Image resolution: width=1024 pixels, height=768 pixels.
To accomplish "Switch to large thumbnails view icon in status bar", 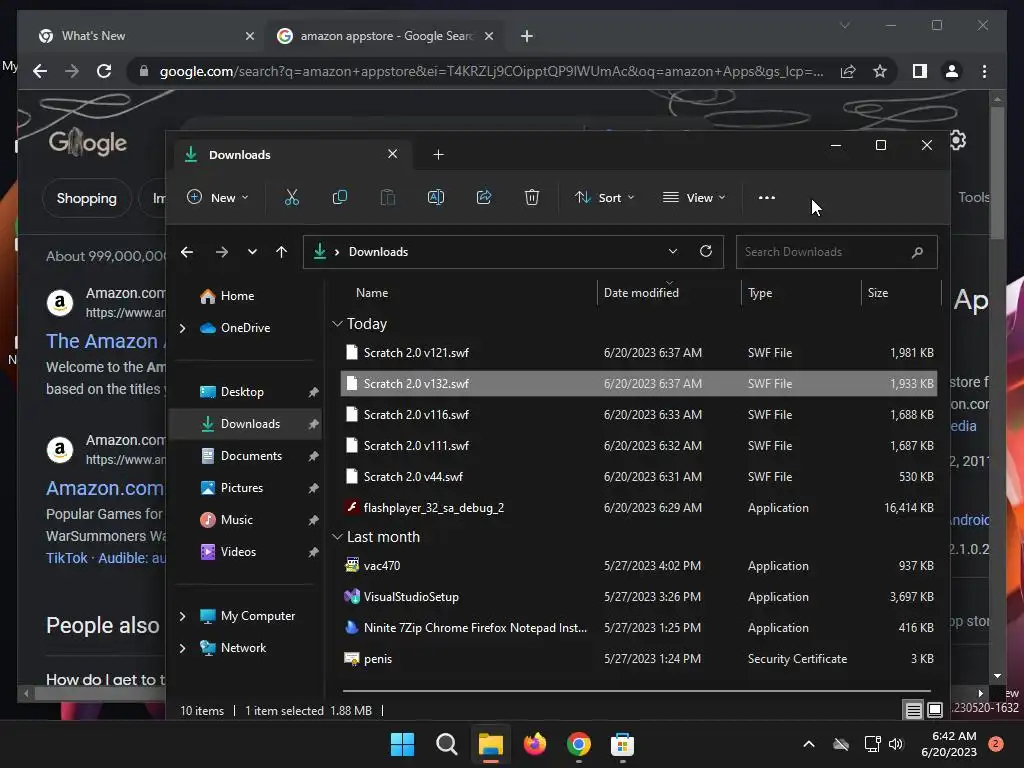I will click(x=935, y=710).
